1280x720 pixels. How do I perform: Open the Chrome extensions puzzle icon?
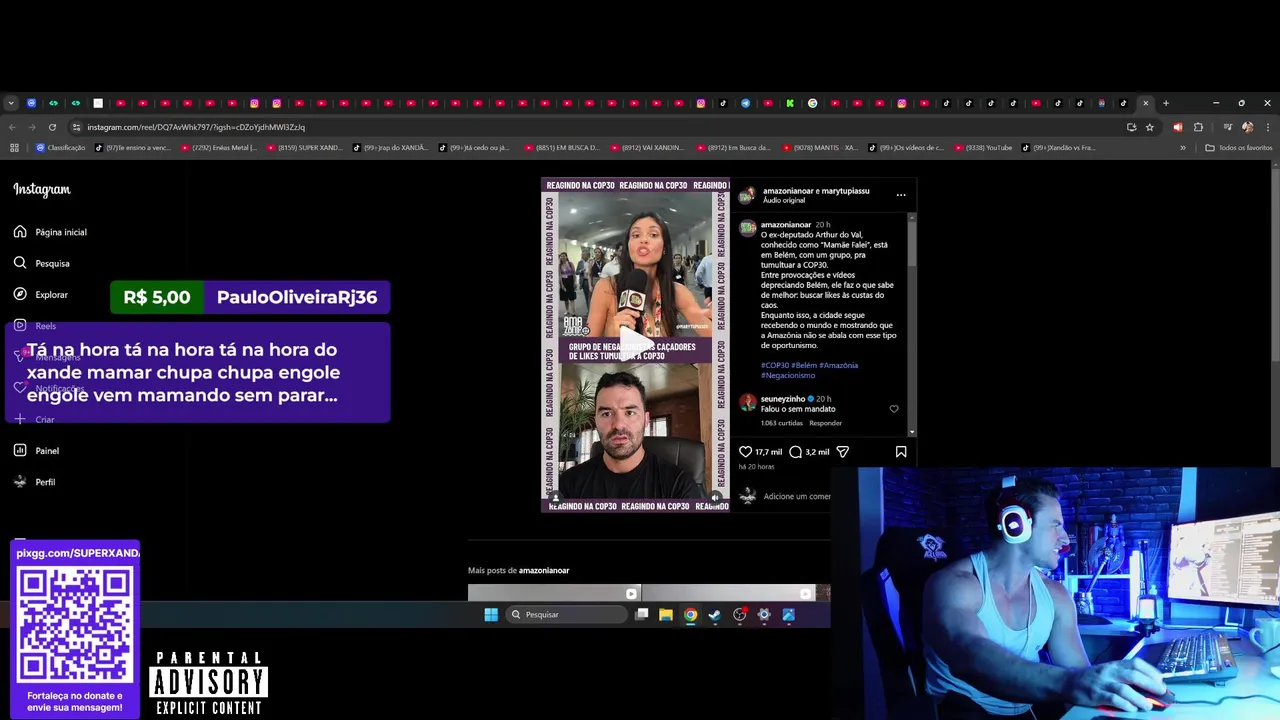pos(1198,127)
